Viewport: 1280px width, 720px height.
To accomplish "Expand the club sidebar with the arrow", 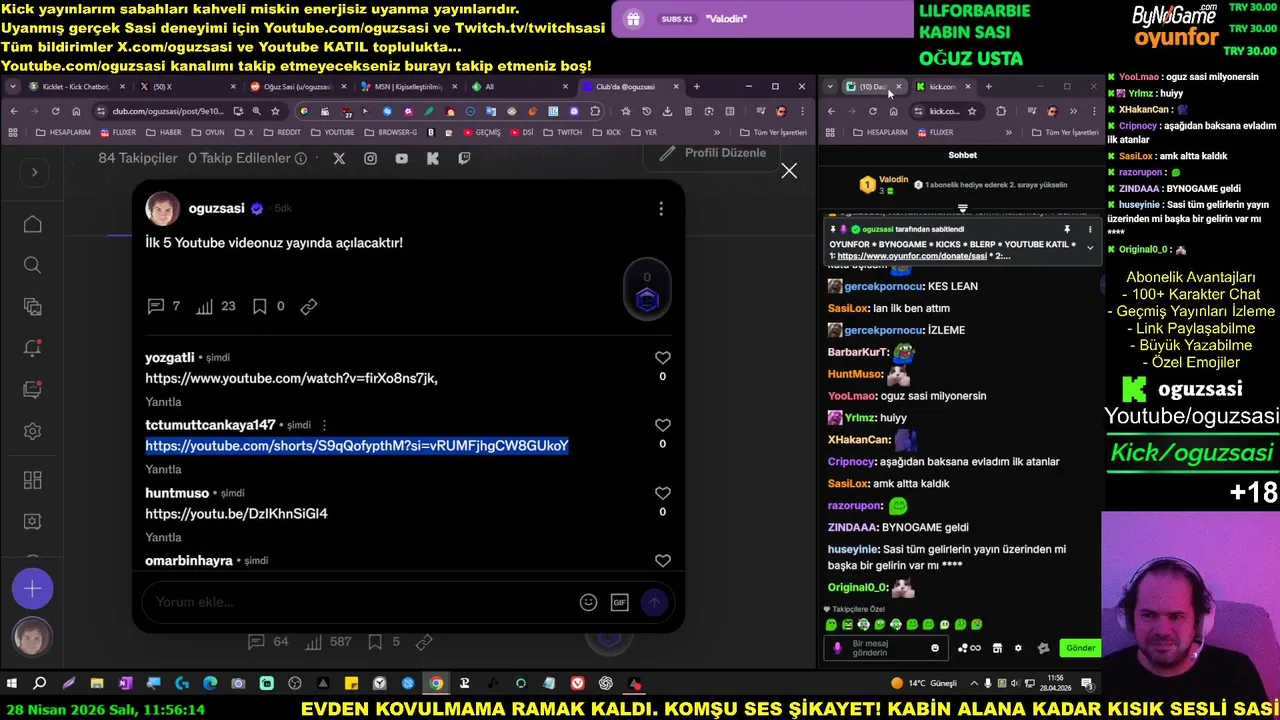I will click(34, 172).
